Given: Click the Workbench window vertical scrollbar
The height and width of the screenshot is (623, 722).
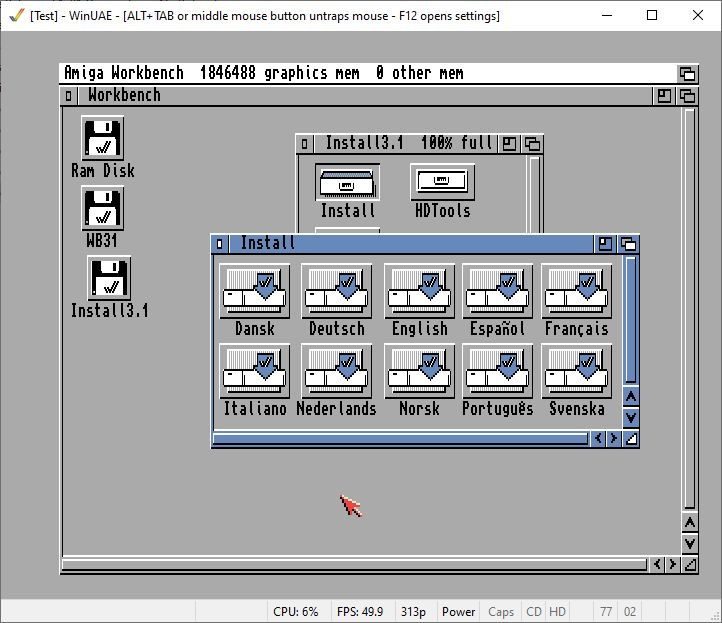Looking at the screenshot, I should (690, 309).
